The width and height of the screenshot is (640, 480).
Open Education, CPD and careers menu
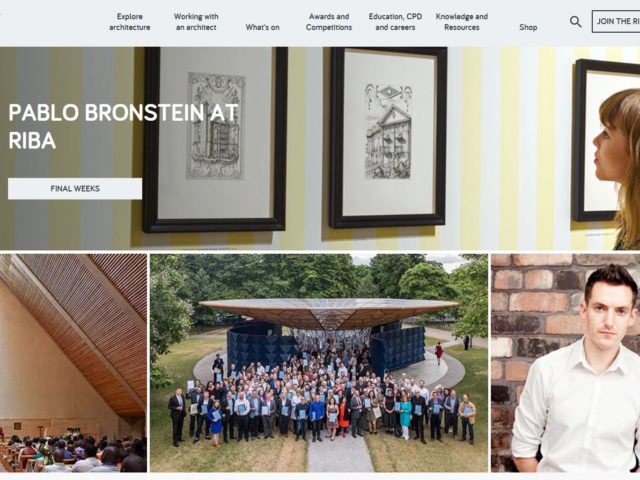(395, 22)
